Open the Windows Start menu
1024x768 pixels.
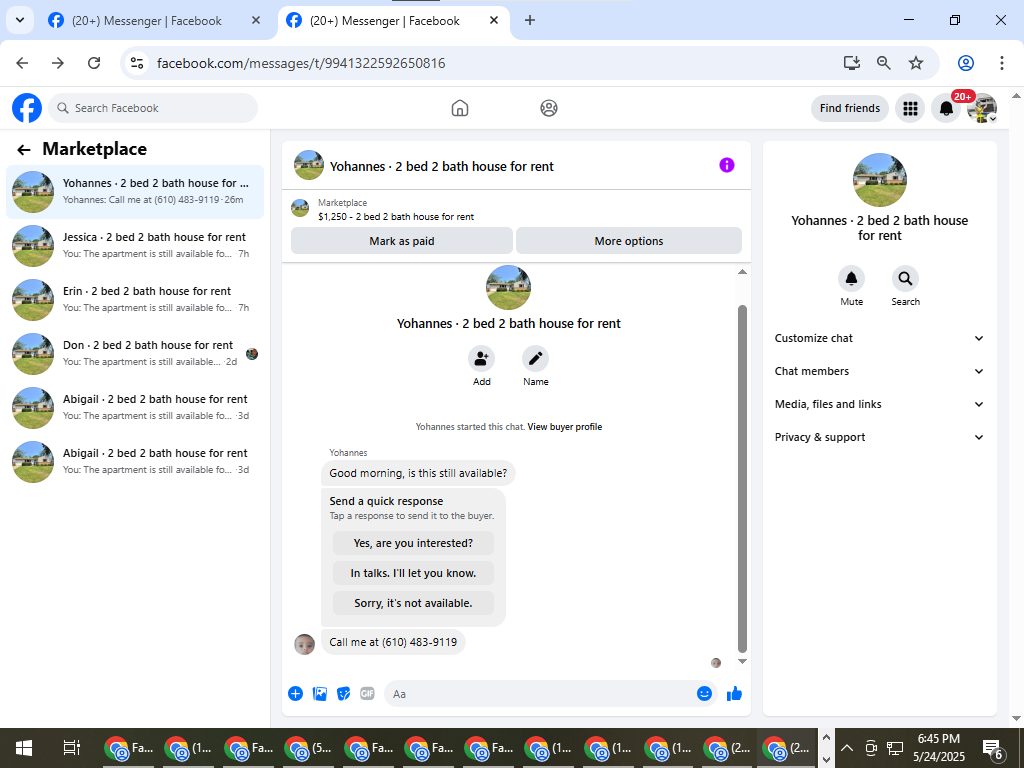pyautogui.click(x=24, y=748)
